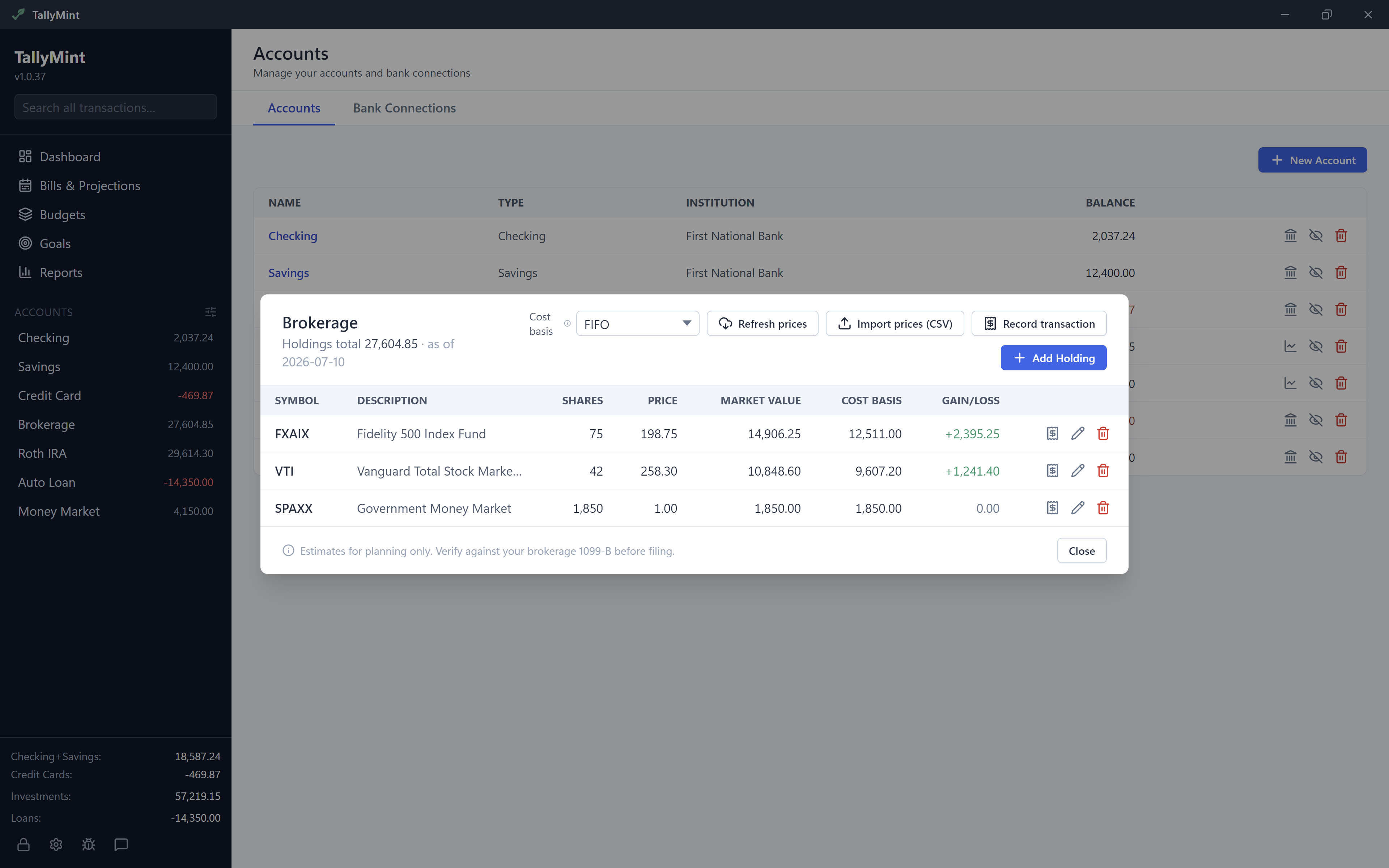Image resolution: width=1389 pixels, height=868 pixels.
Task: Select Credit Card in sidebar accounts list
Action: (x=115, y=396)
